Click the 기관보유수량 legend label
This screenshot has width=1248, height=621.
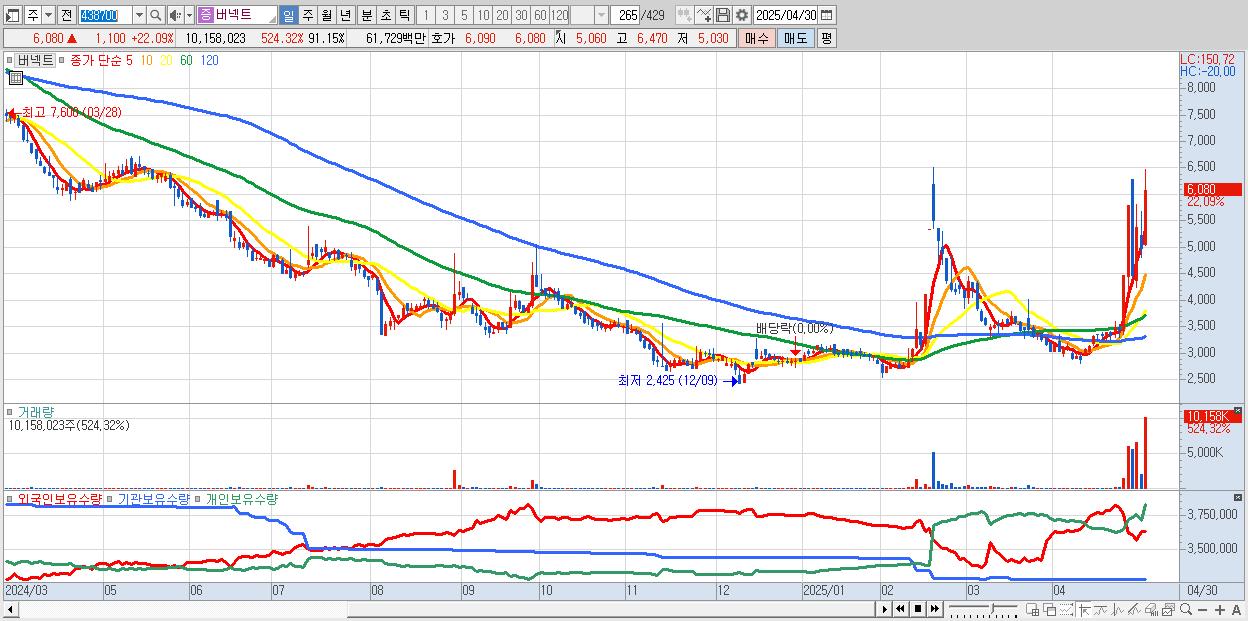[x=154, y=498]
